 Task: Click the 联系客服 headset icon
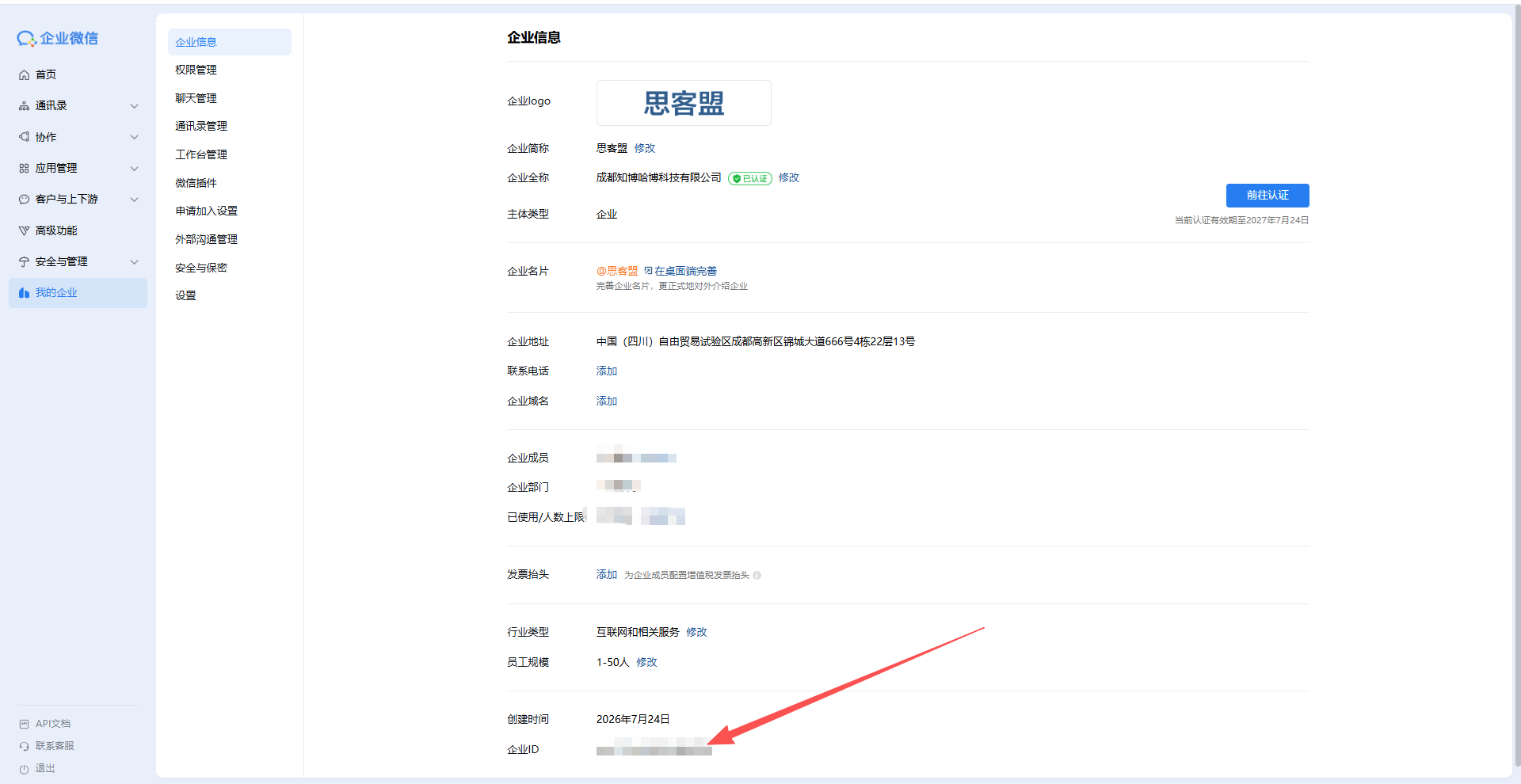(24, 746)
